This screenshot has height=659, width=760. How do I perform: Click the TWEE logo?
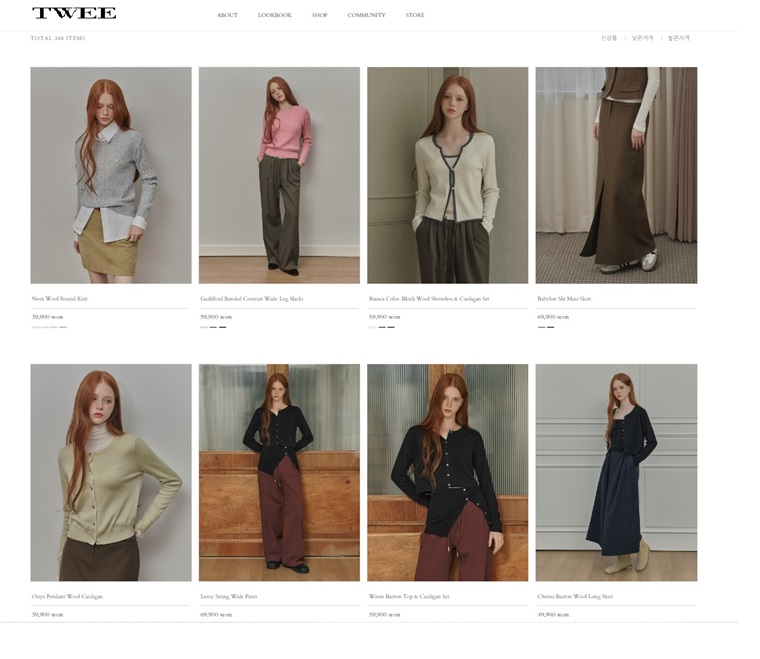[x=74, y=13]
